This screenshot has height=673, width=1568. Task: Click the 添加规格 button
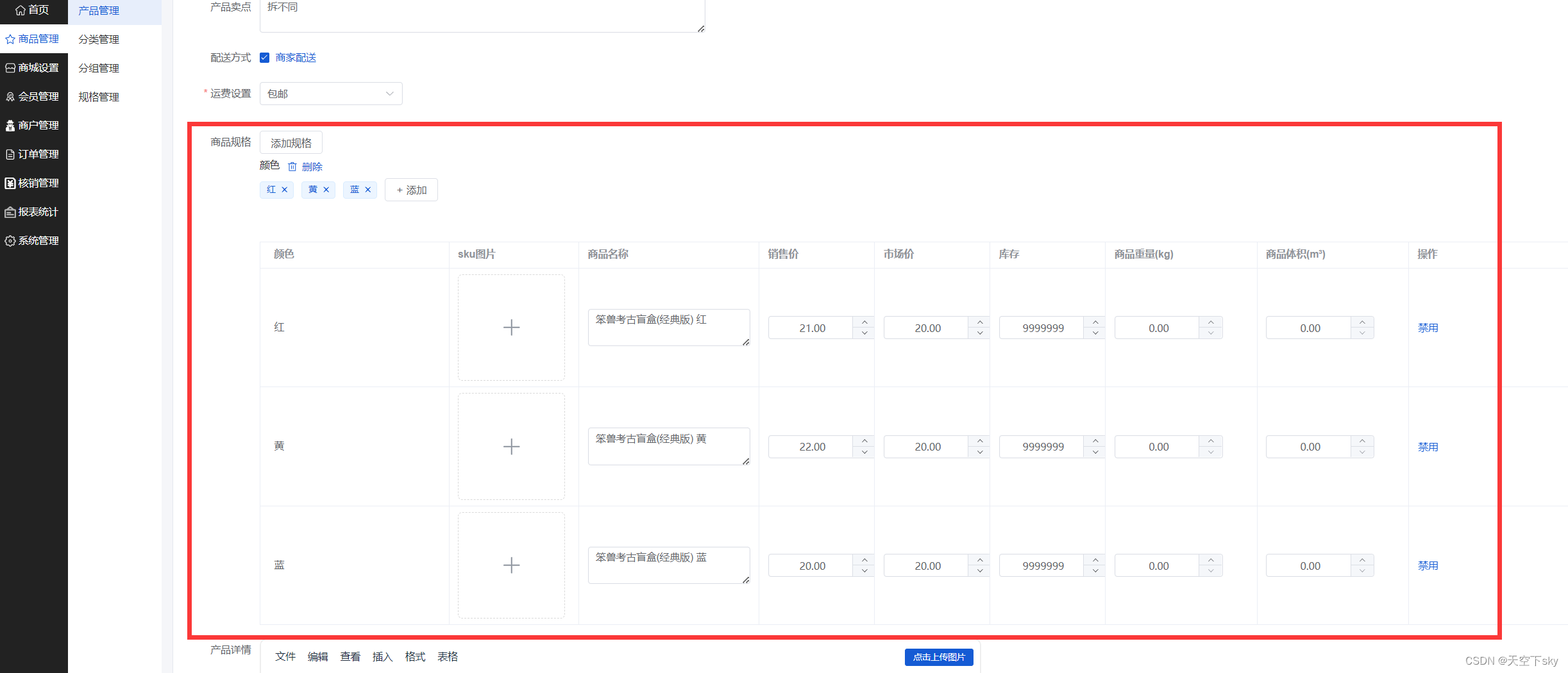pyautogui.click(x=291, y=143)
